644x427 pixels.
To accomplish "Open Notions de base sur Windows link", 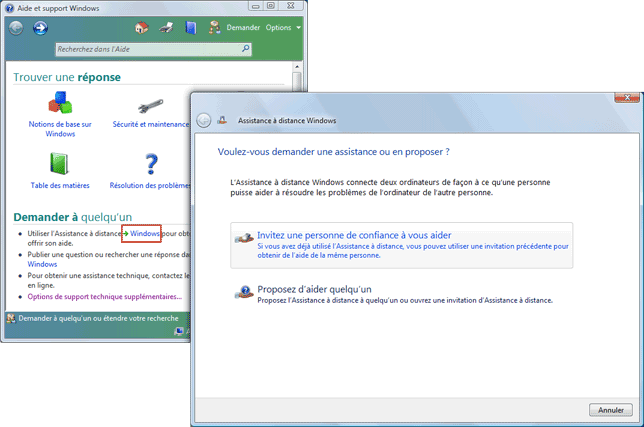I will pyautogui.click(x=60, y=129).
